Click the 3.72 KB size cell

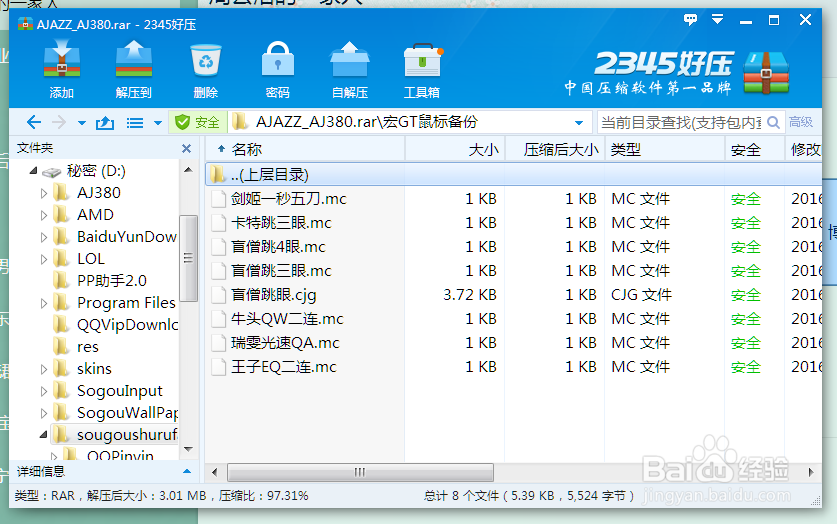(470, 295)
